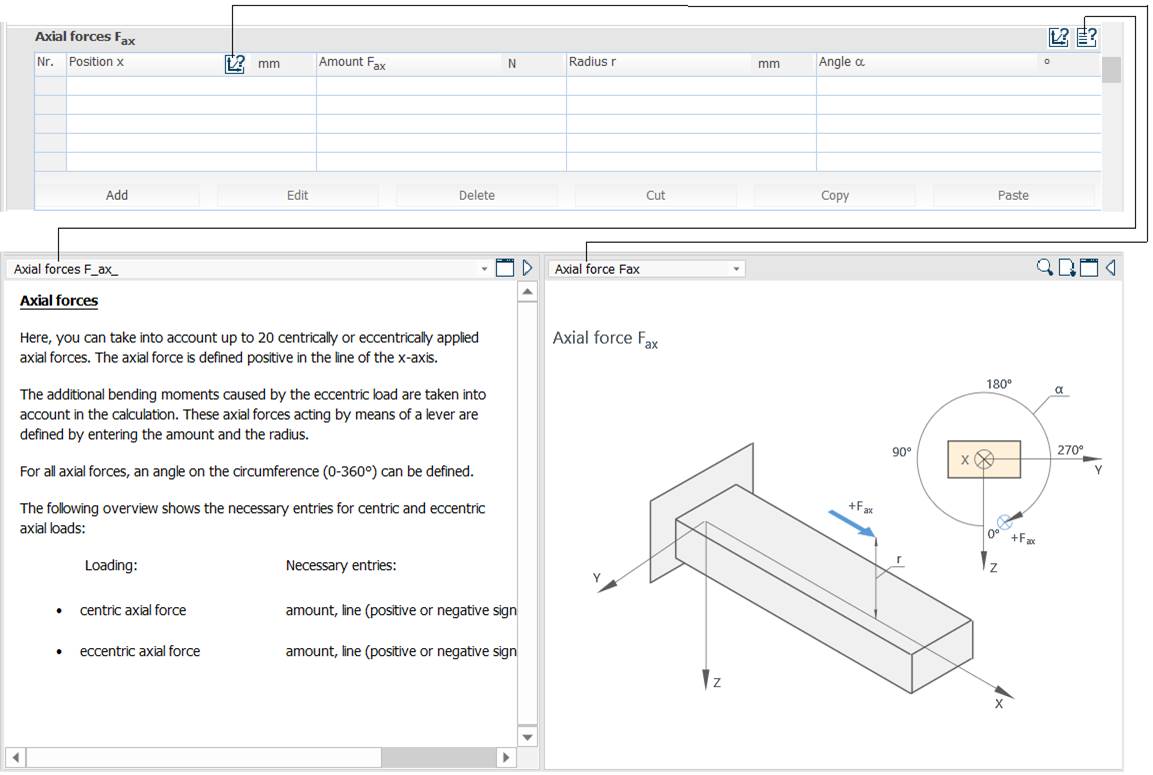Viewport: 1153px width, 775px height.
Task: Click 'Radius r' column header
Action: (x=691, y=64)
